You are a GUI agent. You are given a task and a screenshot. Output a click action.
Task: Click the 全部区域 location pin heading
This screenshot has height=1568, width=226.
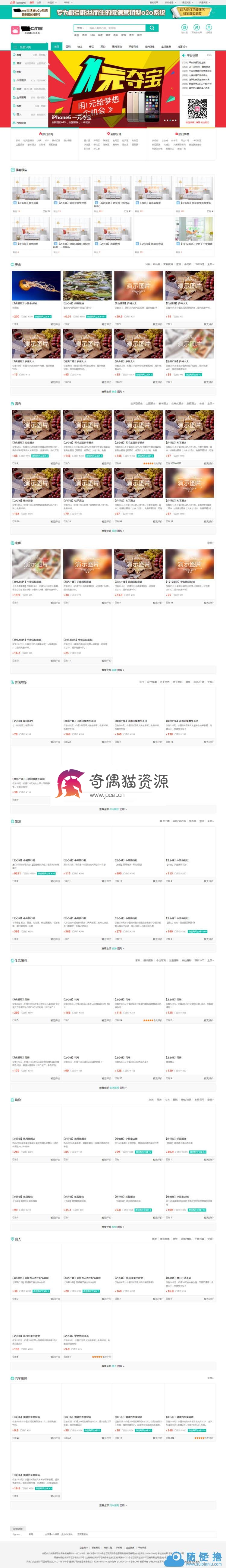(x=114, y=134)
